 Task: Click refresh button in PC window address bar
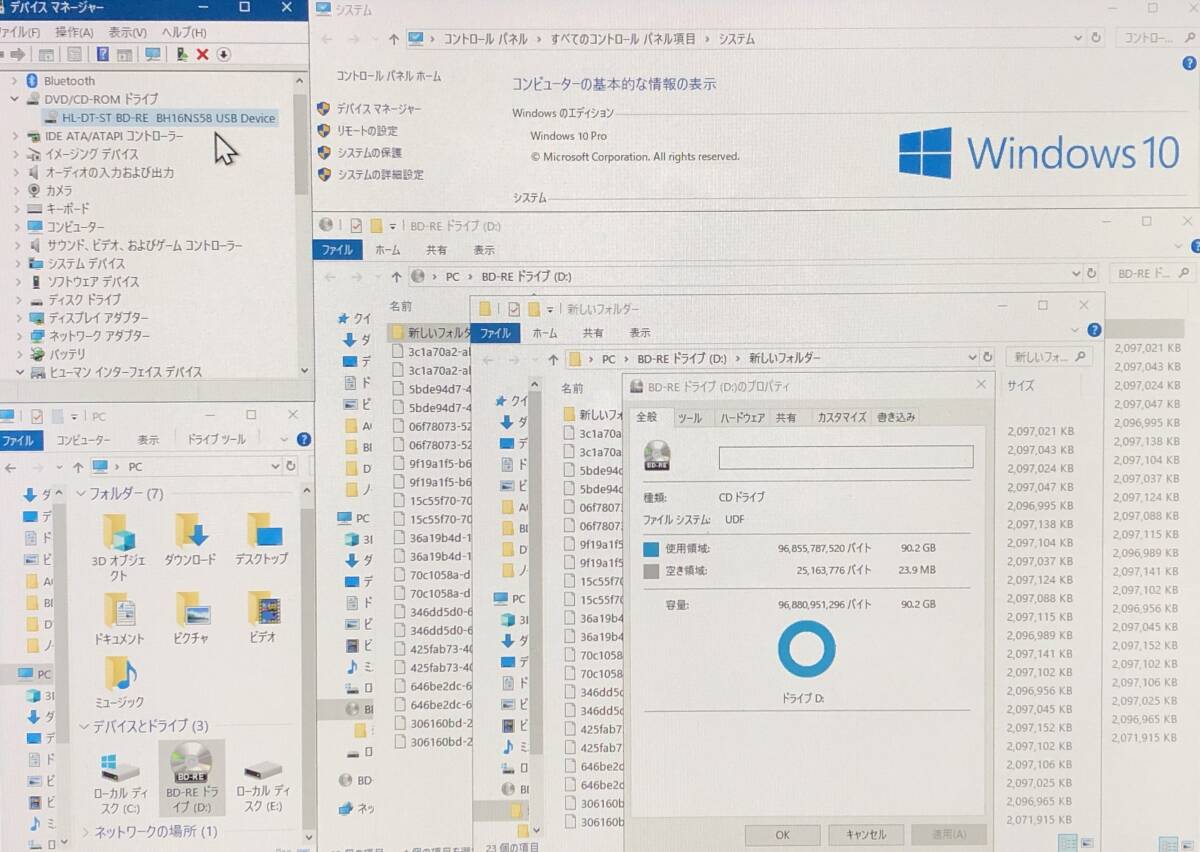click(291, 466)
